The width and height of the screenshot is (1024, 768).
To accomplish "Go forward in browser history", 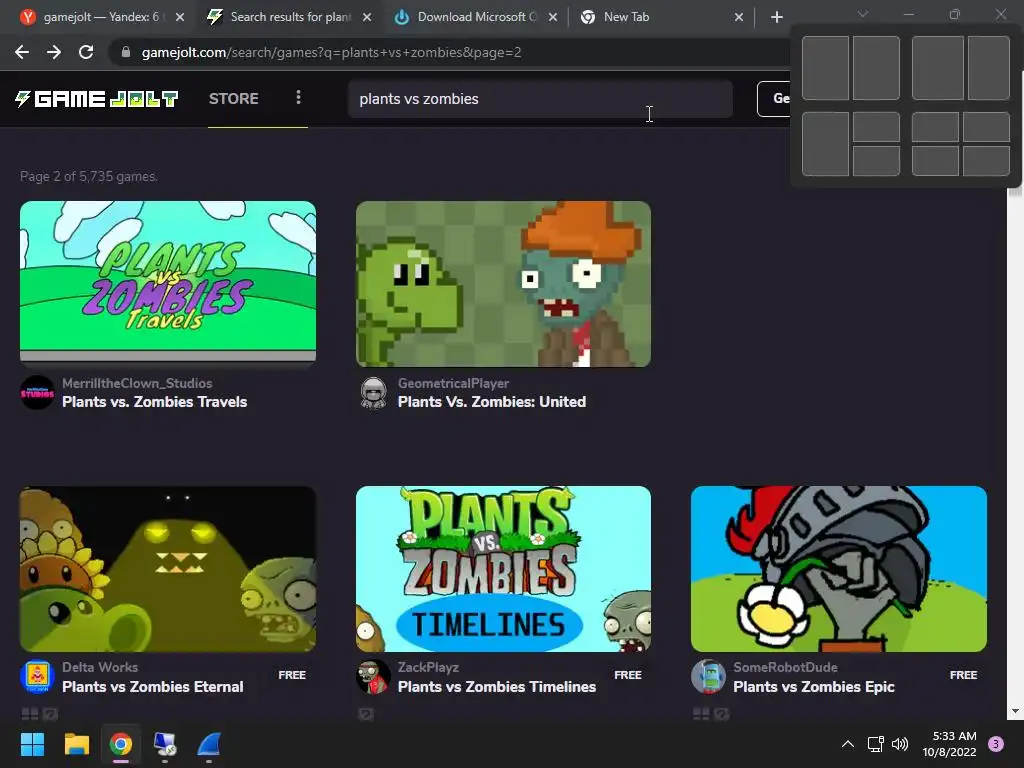I will pos(54,52).
